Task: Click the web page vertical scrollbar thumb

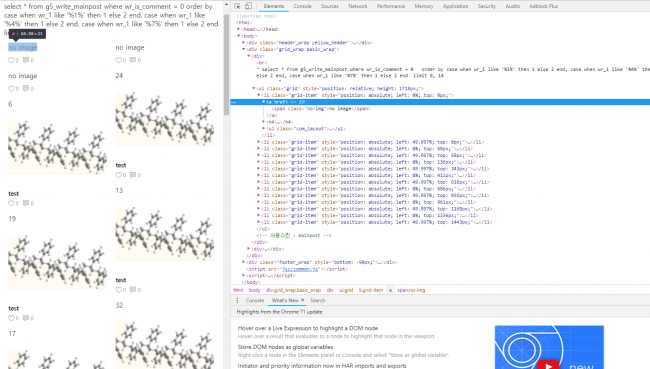Action: click(x=226, y=64)
